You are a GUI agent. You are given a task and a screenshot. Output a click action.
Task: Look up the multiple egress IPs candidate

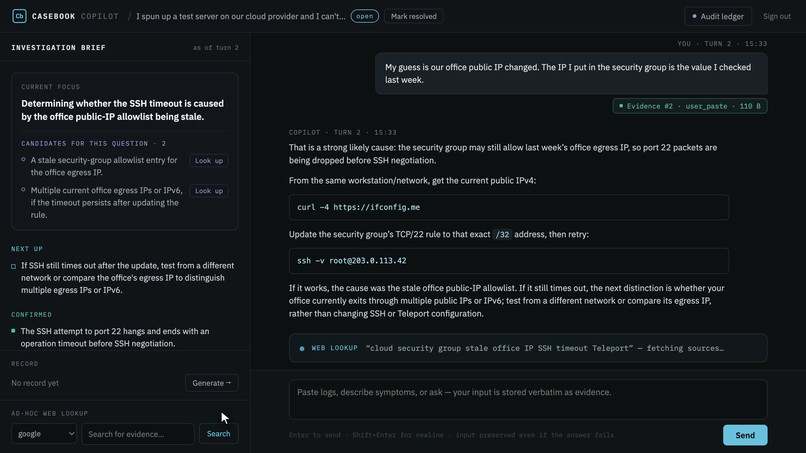(x=209, y=191)
